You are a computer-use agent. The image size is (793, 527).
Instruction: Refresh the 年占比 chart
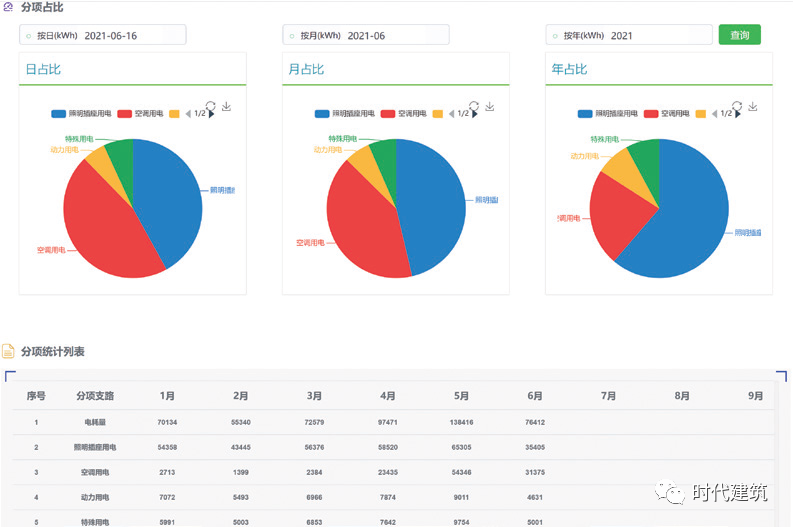click(737, 105)
